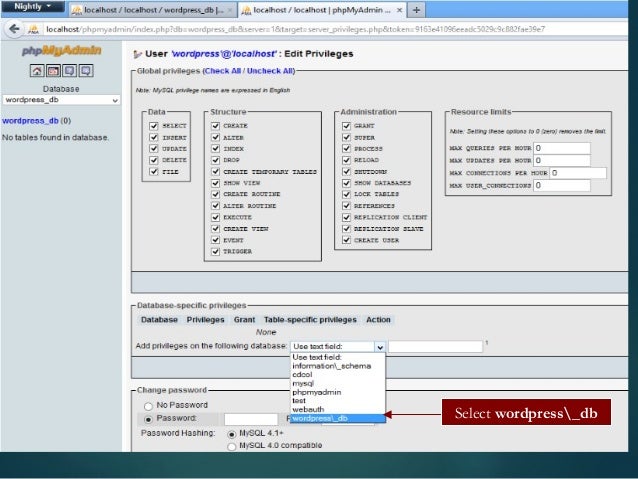This screenshot has height=479, width=638.
Task: Open the Nightly browser menu
Action: pos(35,7)
